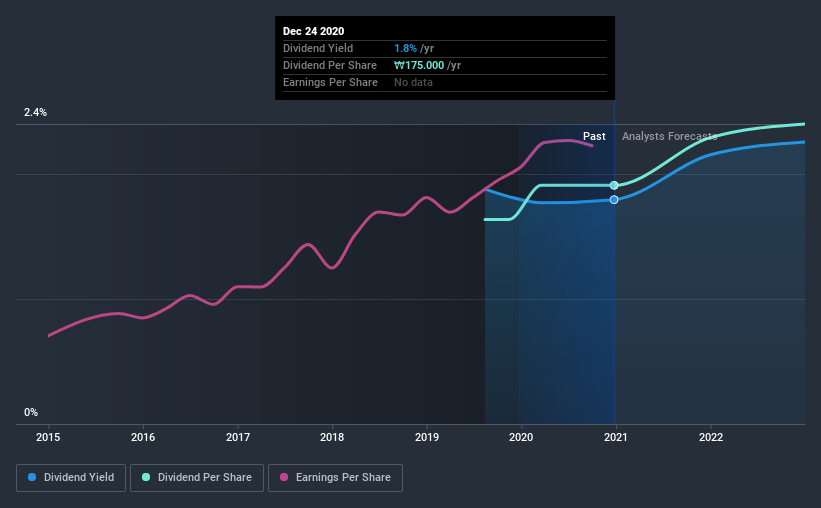Select the 2018 x-axis label
The image size is (821, 508).
pos(332,437)
